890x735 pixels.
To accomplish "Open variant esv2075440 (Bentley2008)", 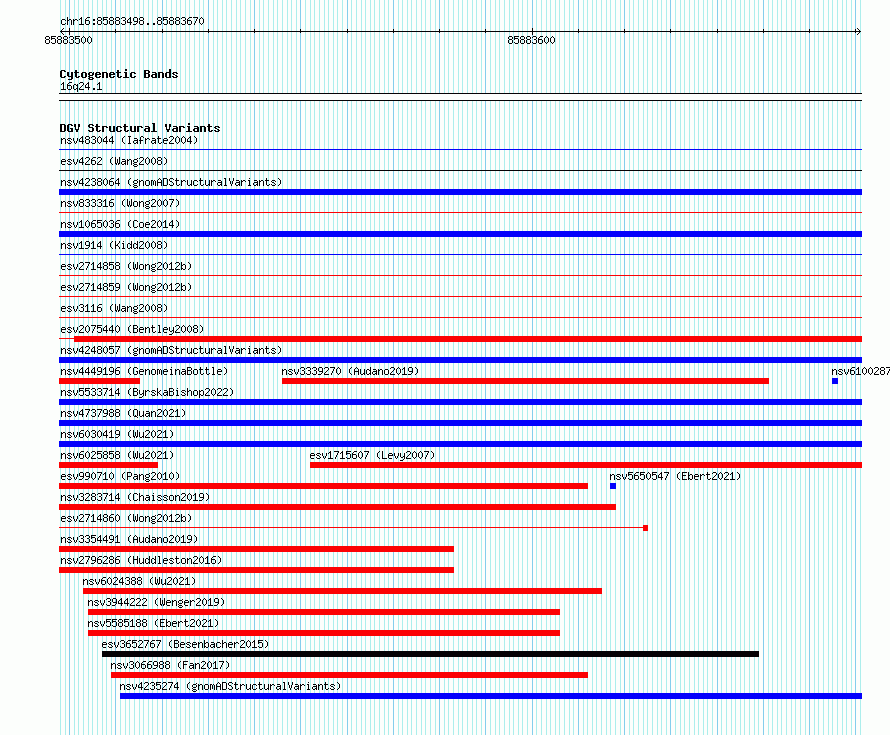I will point(132,329).
